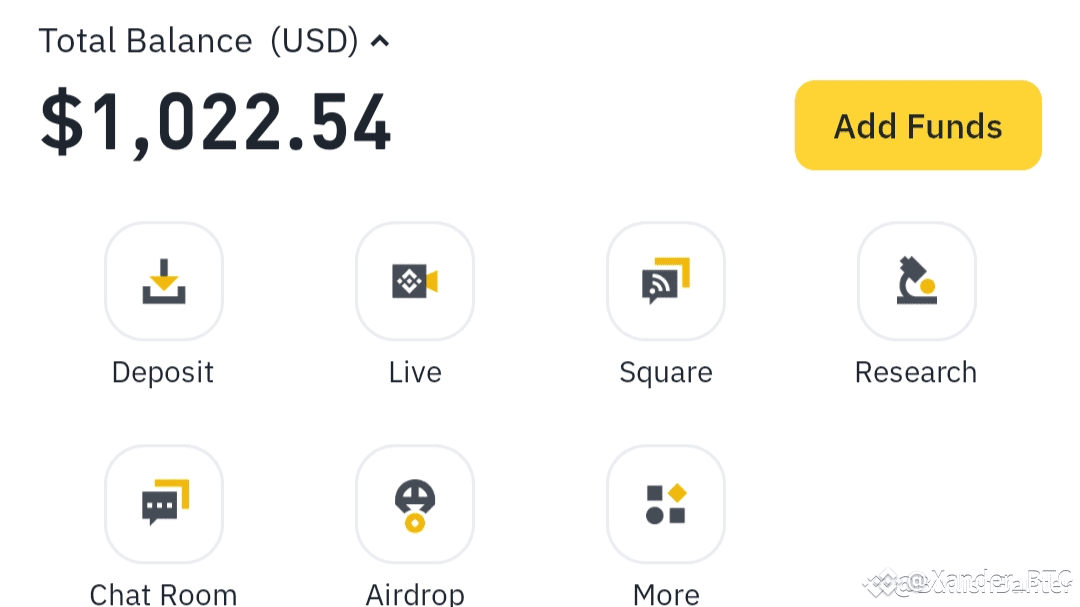The height and width of the screenshot is (607, 1080).
Task: Open the Deposit icon
Action: point(164,281)
